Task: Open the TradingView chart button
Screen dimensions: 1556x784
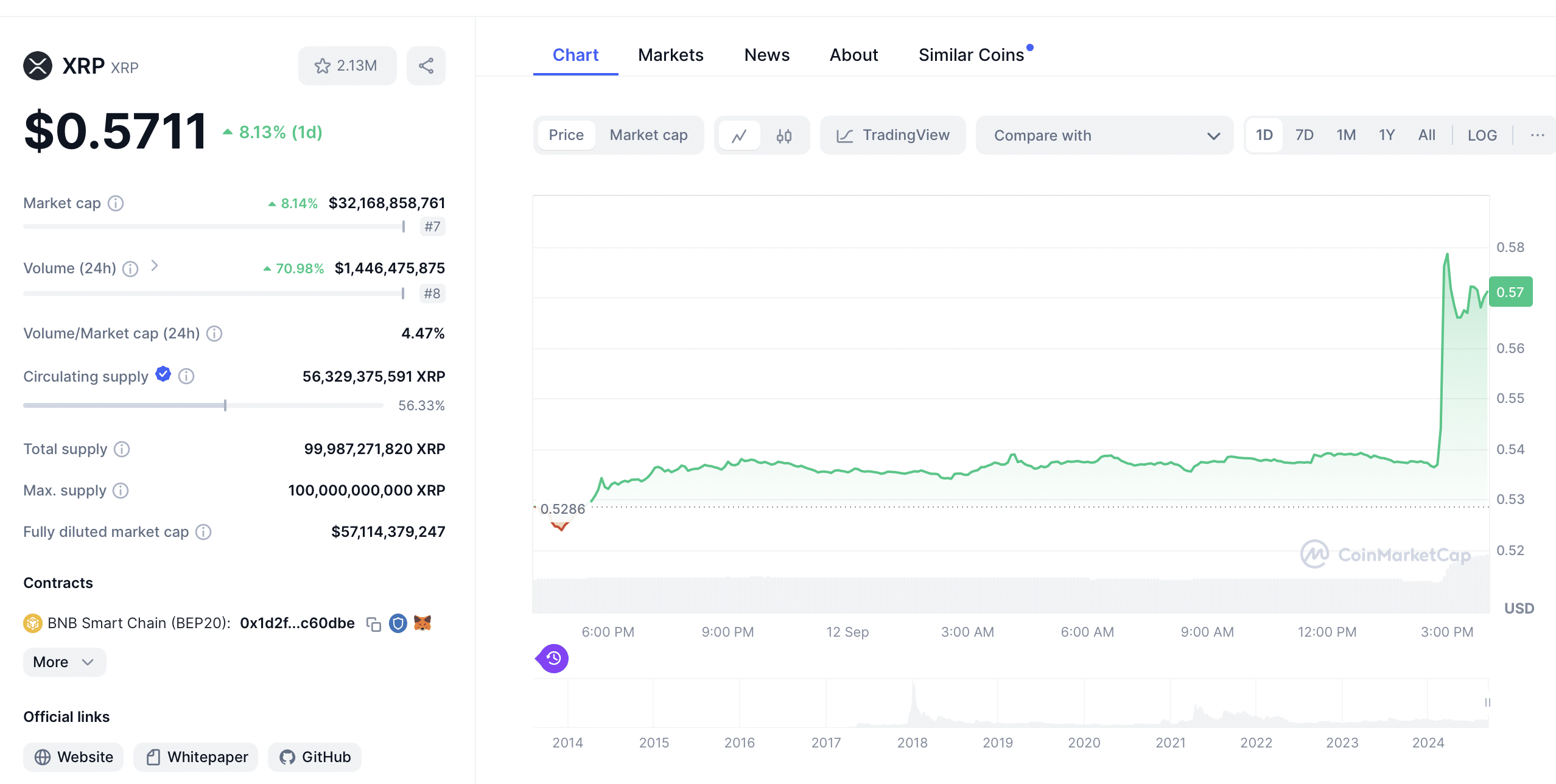Action: [x=893, y=135]
